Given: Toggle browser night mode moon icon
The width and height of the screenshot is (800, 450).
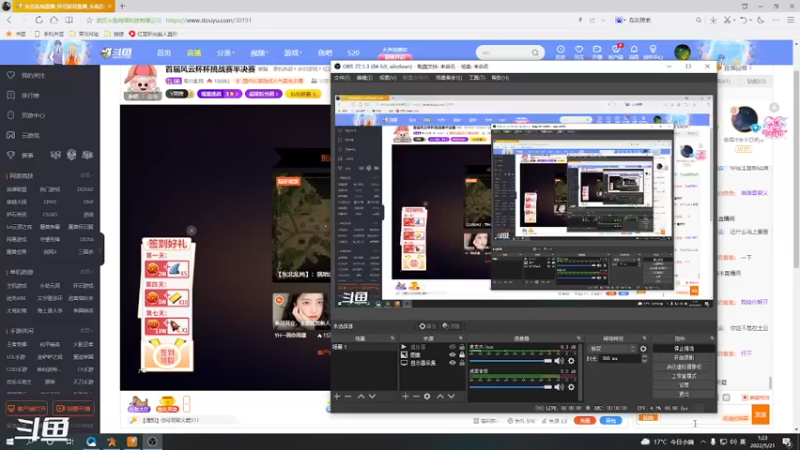Looking at the screenshot, I should [761, 20].
